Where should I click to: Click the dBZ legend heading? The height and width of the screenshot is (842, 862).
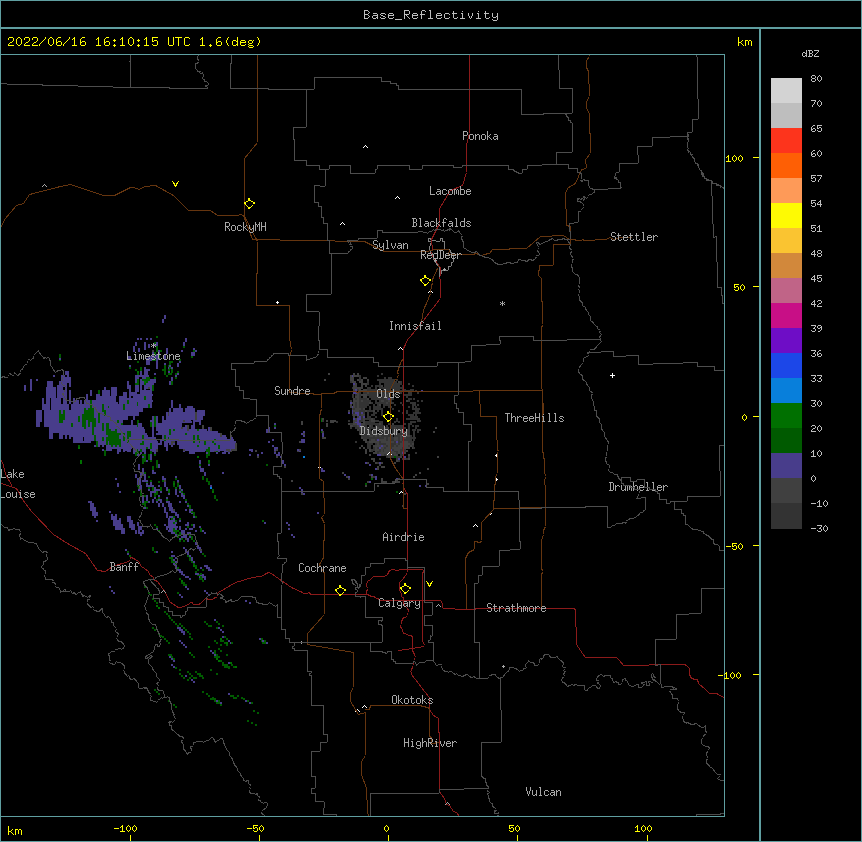click(810, 53)
